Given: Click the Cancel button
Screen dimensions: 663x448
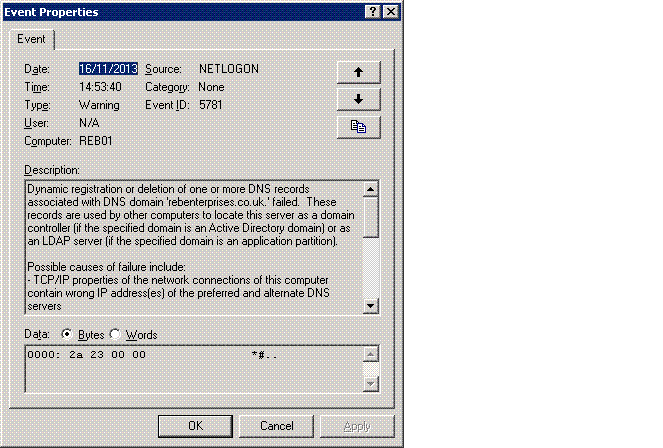Looking at the screenshot, I should point(277,426).
